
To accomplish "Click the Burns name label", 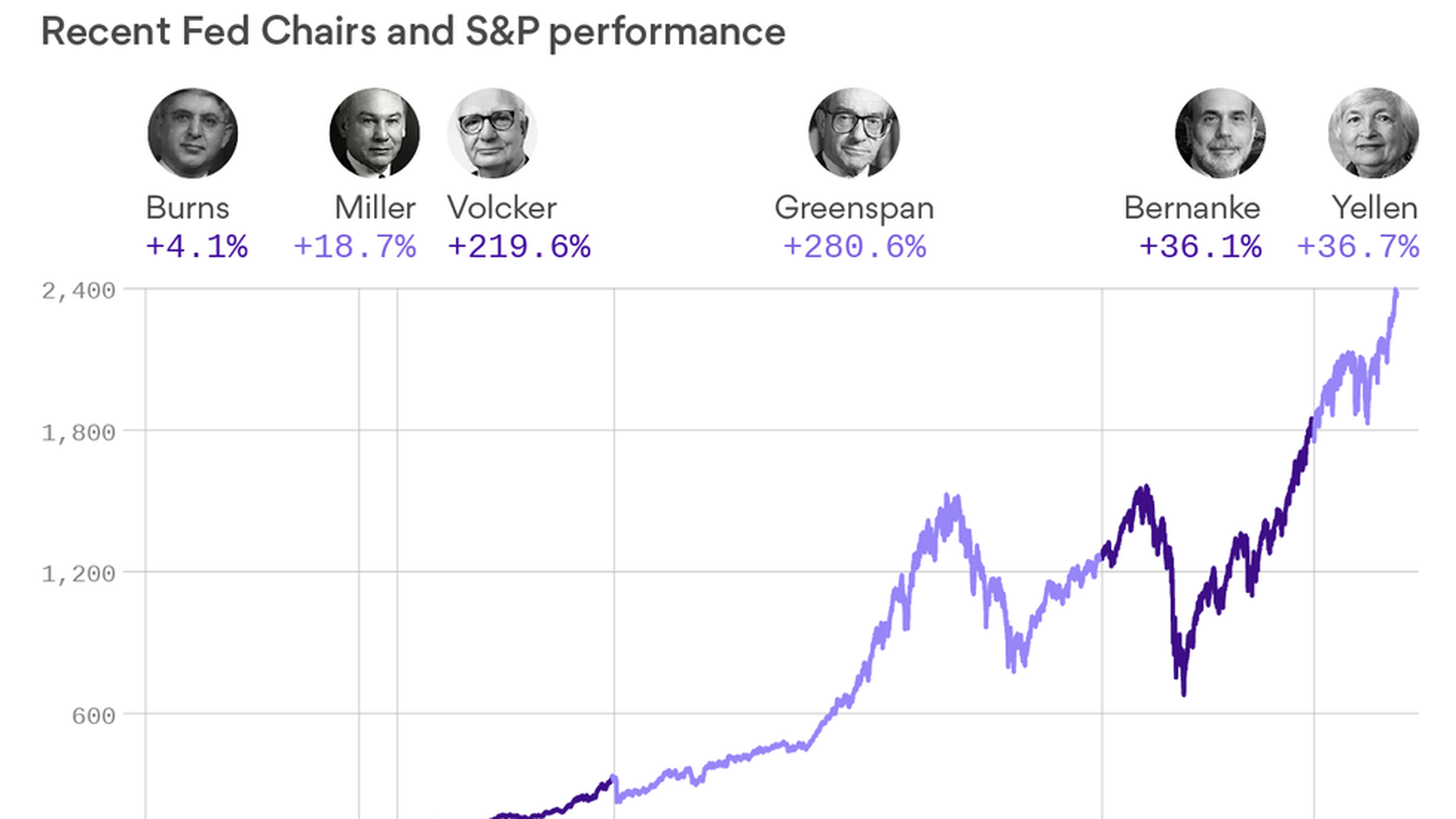I will click(x=187, y=208).
